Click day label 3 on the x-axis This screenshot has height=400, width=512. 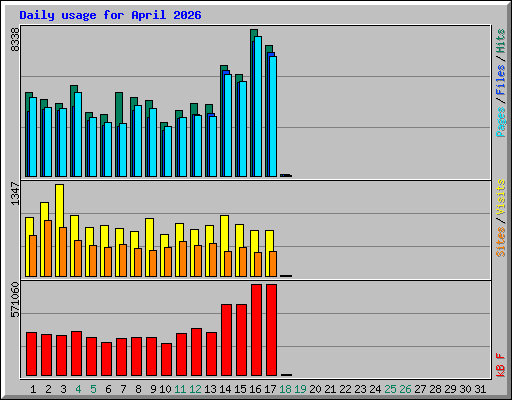(63, 389)
